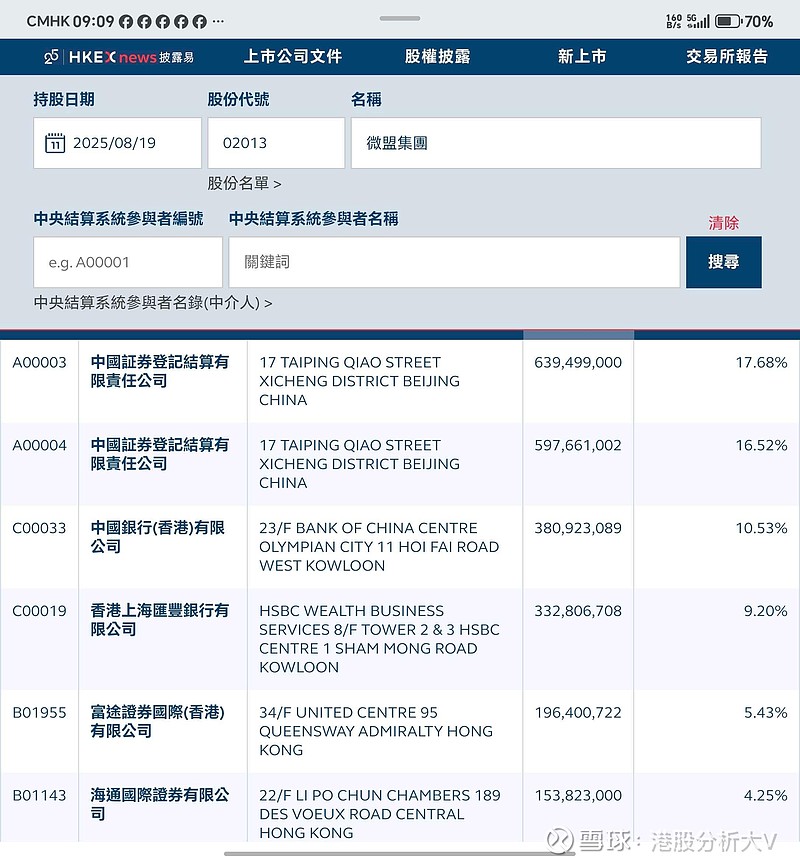800x866 pixels.
Task: Select the shareholding value 597,661,002
Action: click(x=578, y=445)
